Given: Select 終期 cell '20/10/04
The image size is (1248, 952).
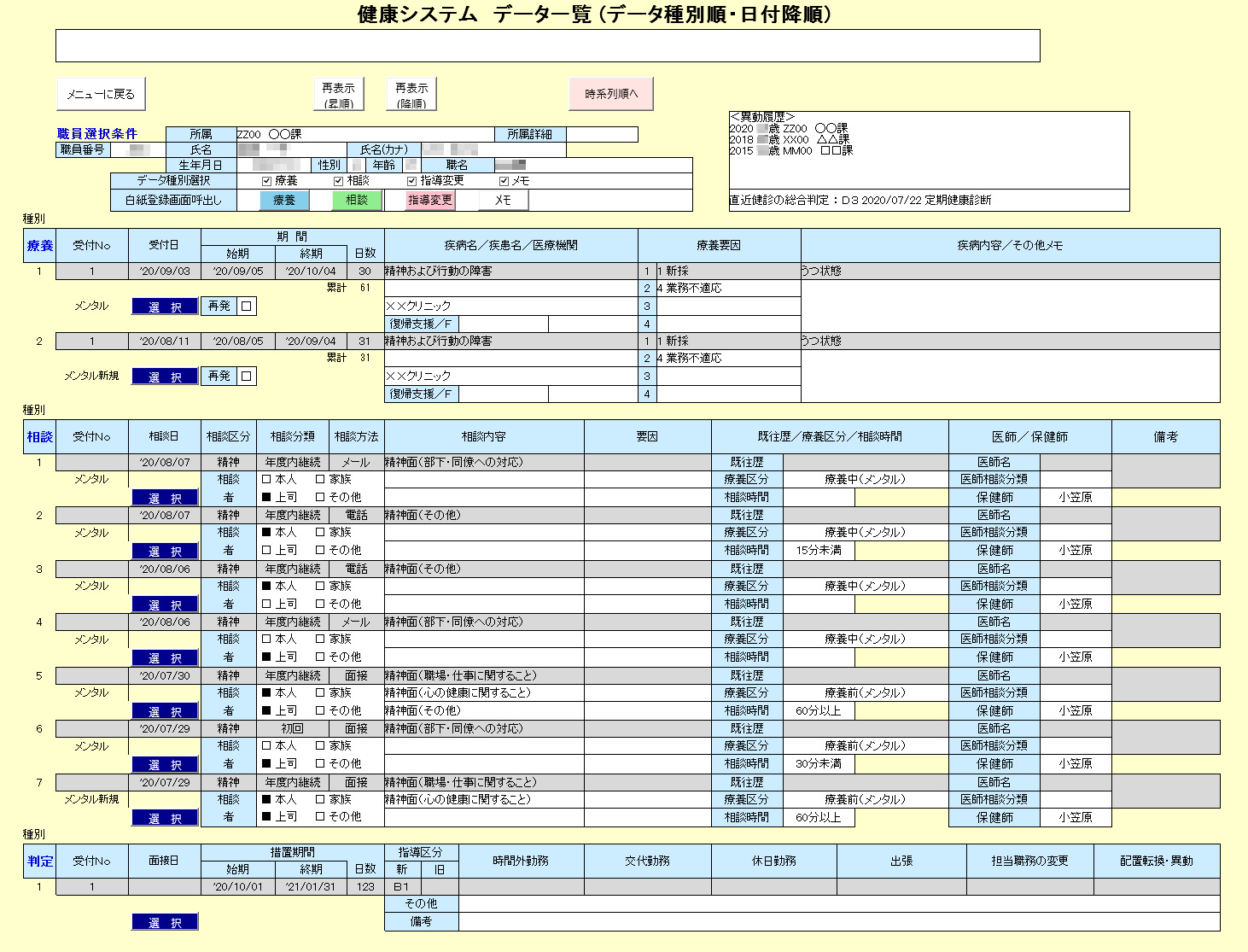Looking at the screenshot, I should point(311,272).
